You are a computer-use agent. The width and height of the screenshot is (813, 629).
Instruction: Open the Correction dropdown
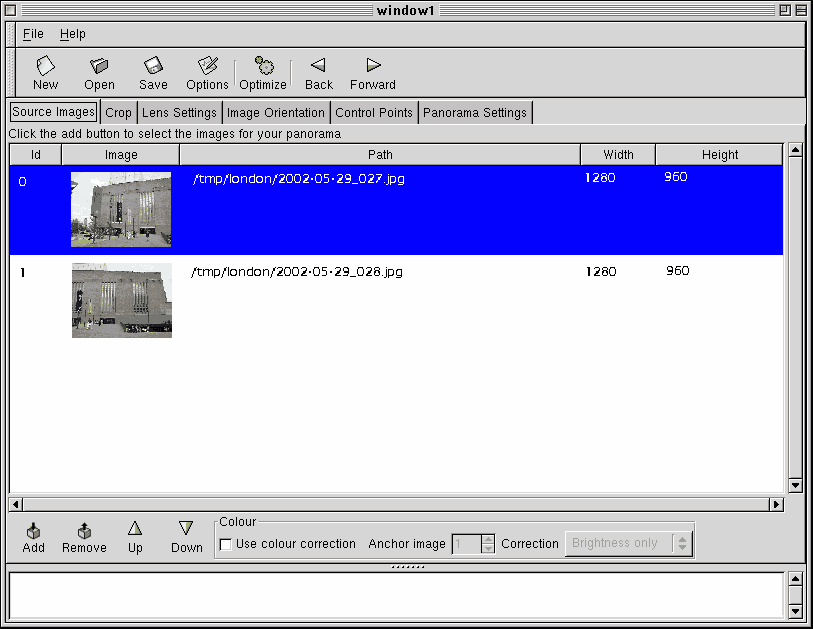tap(628, 543)
